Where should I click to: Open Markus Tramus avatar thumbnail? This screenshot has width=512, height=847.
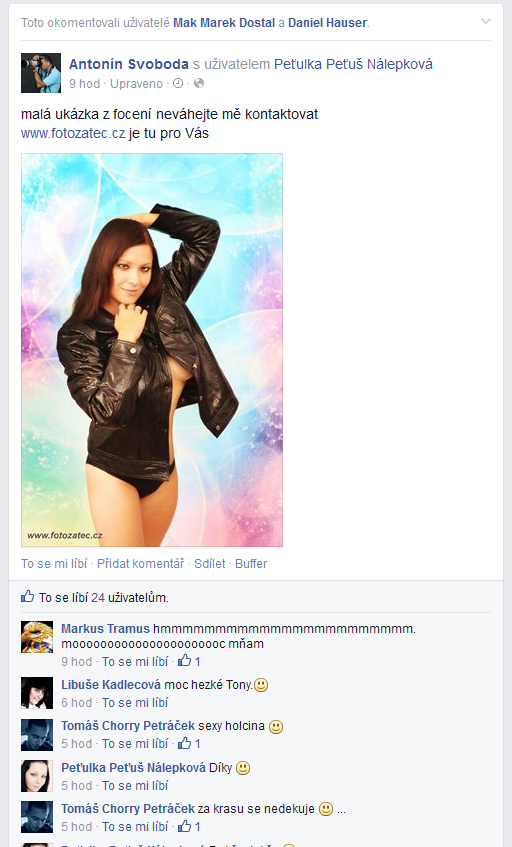(x=37, y=637)
